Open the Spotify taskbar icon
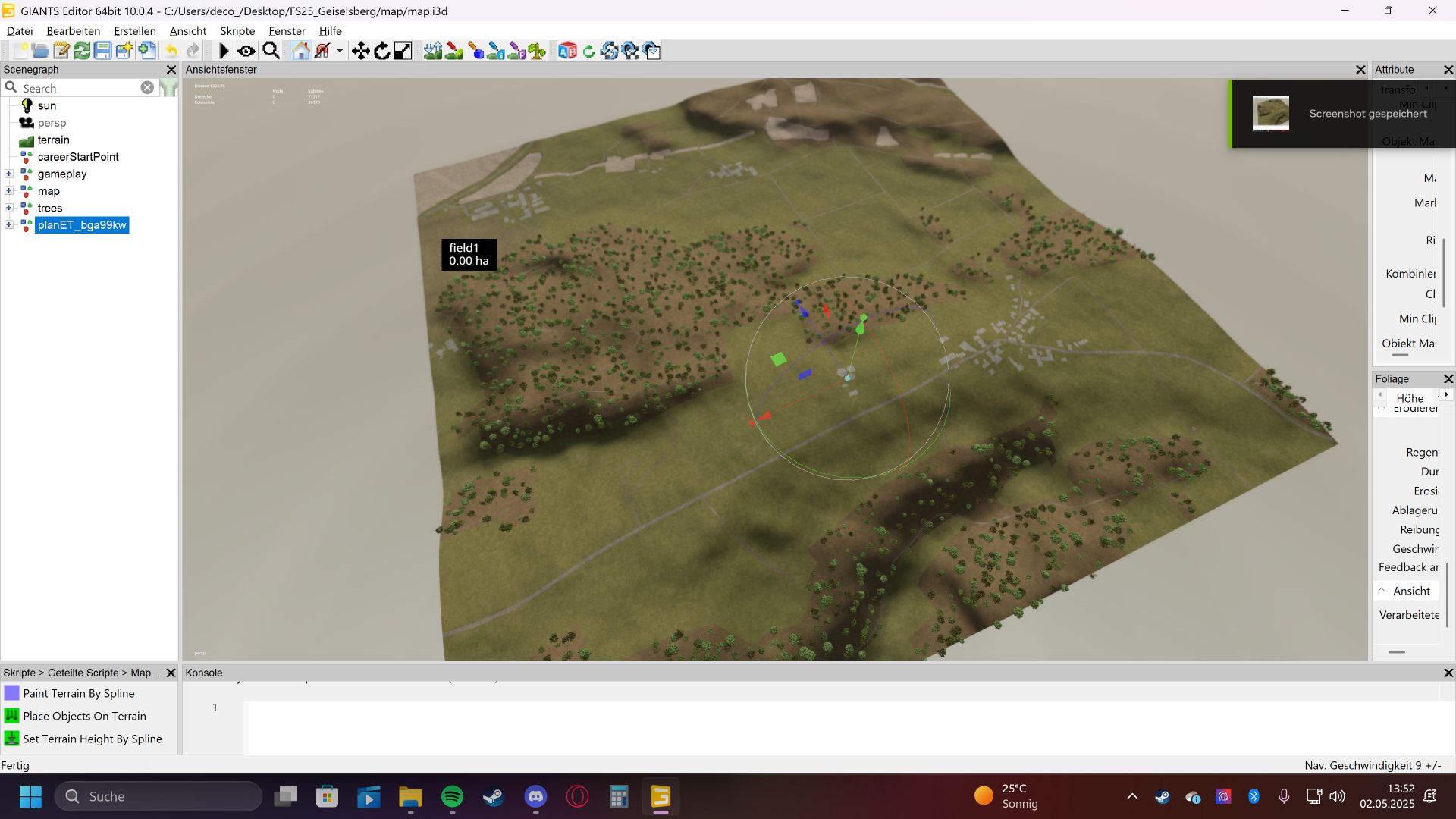This screenshot has height=819, width=1456. click(x=452, y=796)
